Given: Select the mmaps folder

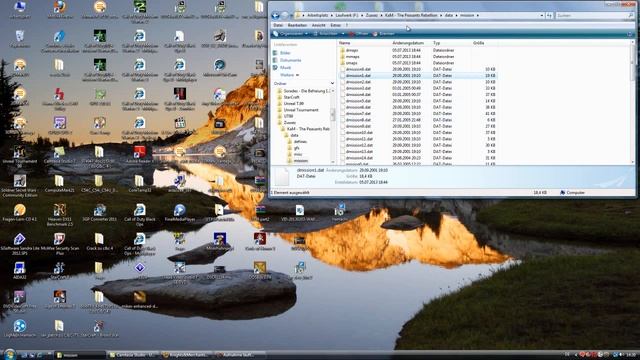Looking at the screenshot, I should click(x=352, y=57).
